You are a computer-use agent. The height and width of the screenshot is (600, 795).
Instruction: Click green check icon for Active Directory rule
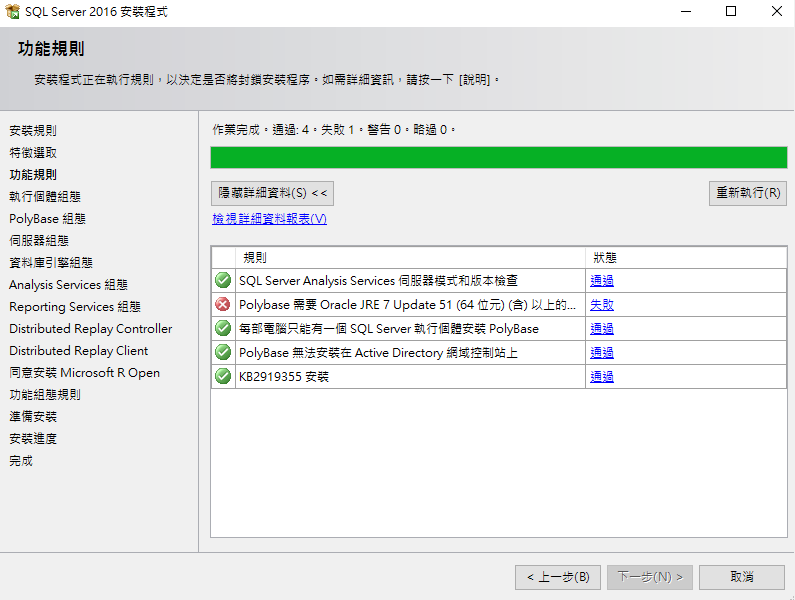(x=223, y=352)
